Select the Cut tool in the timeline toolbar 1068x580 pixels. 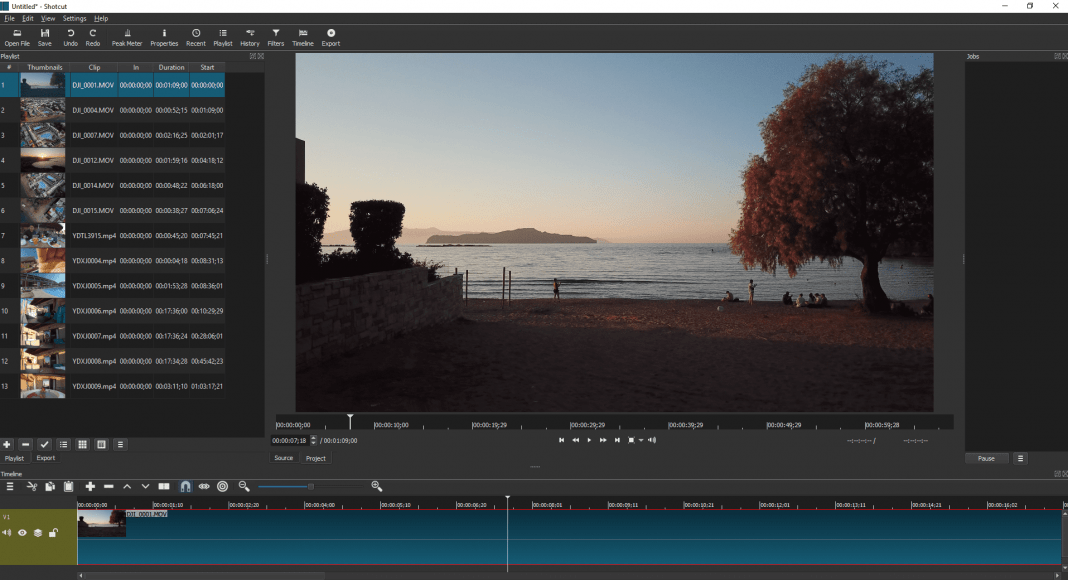pyautogui.click(x=31, y=486)
